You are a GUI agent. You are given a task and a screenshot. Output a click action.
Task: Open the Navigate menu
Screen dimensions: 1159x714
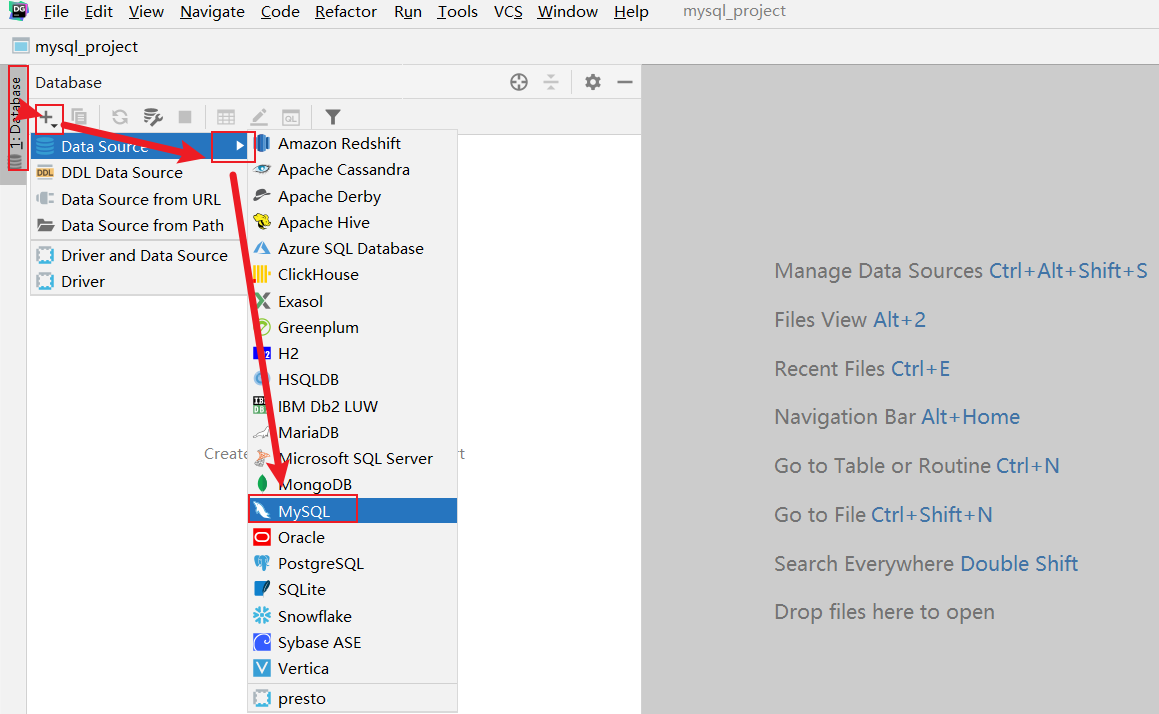click(x=212, y=12)
